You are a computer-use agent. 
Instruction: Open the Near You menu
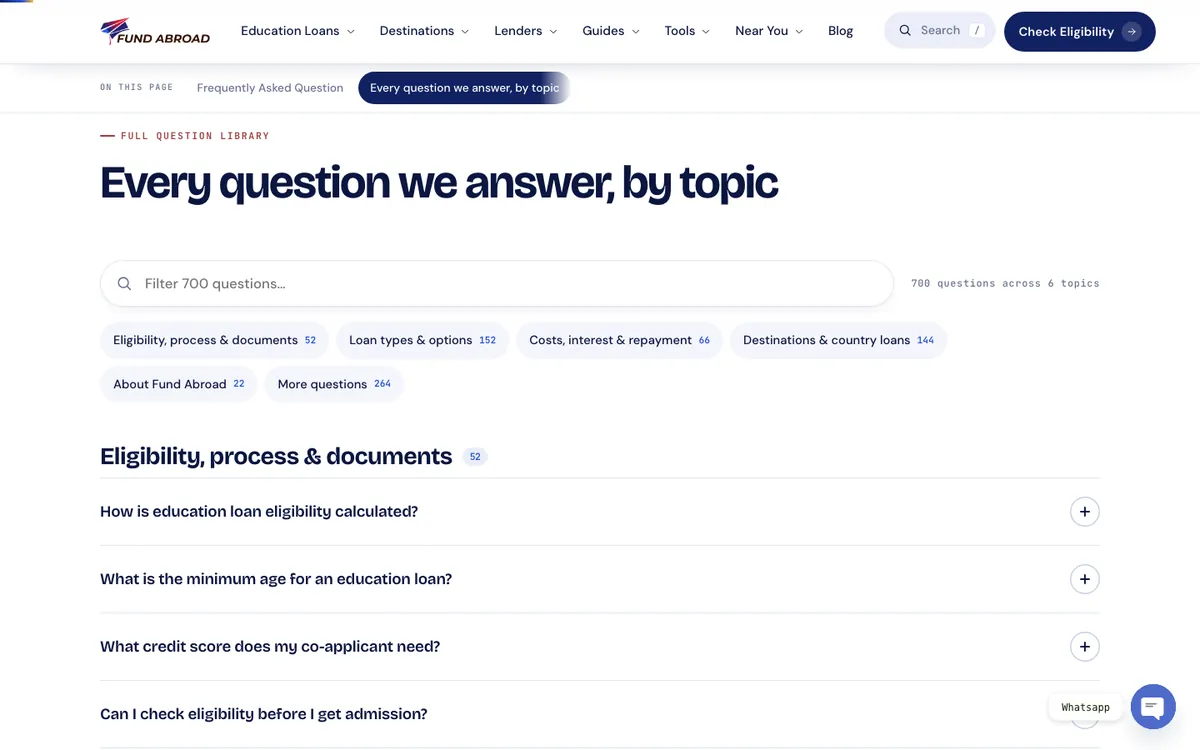[769, 31]
